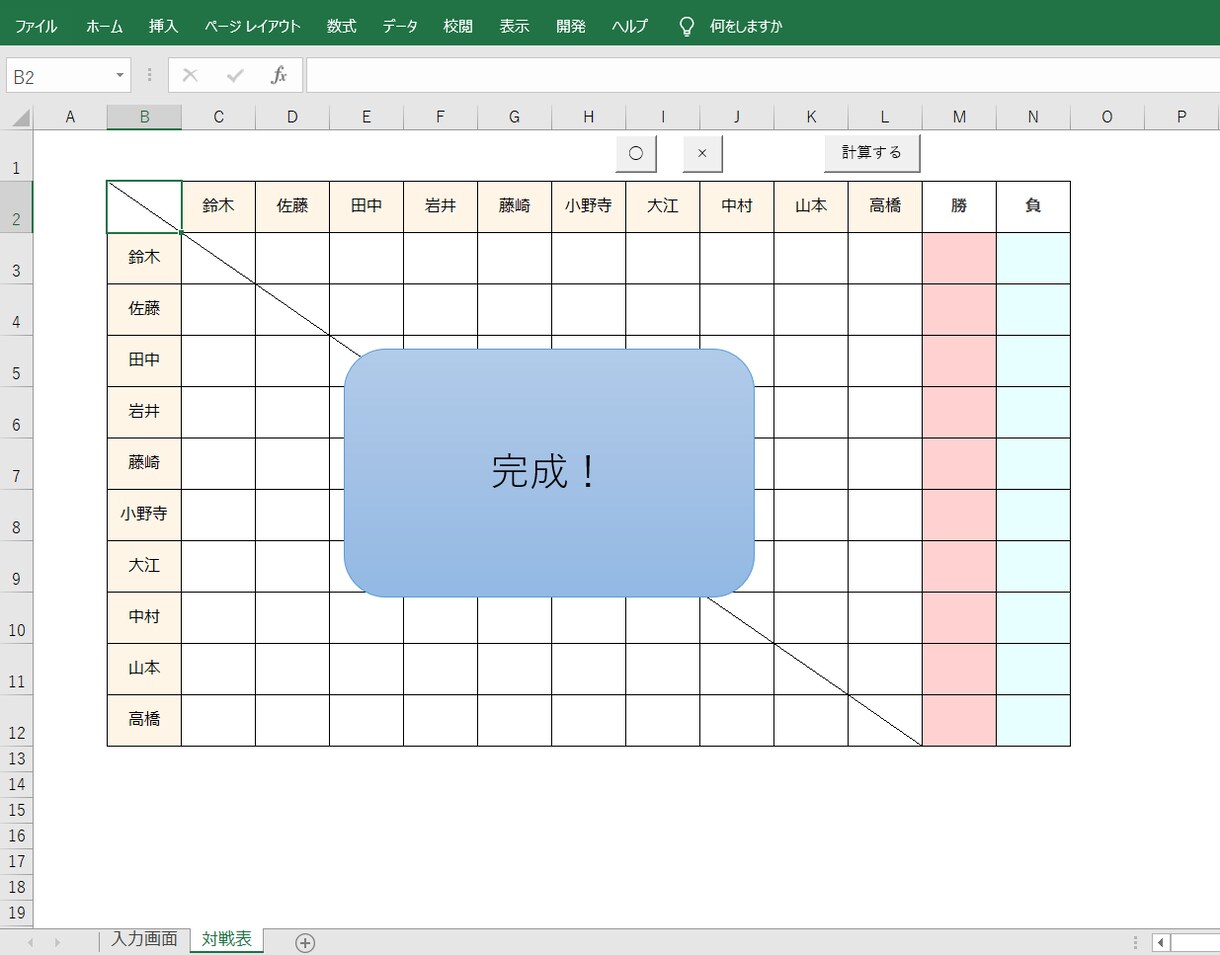Open the ヘルプ tab
This screenshot has height=955, width=1220.
630,27
